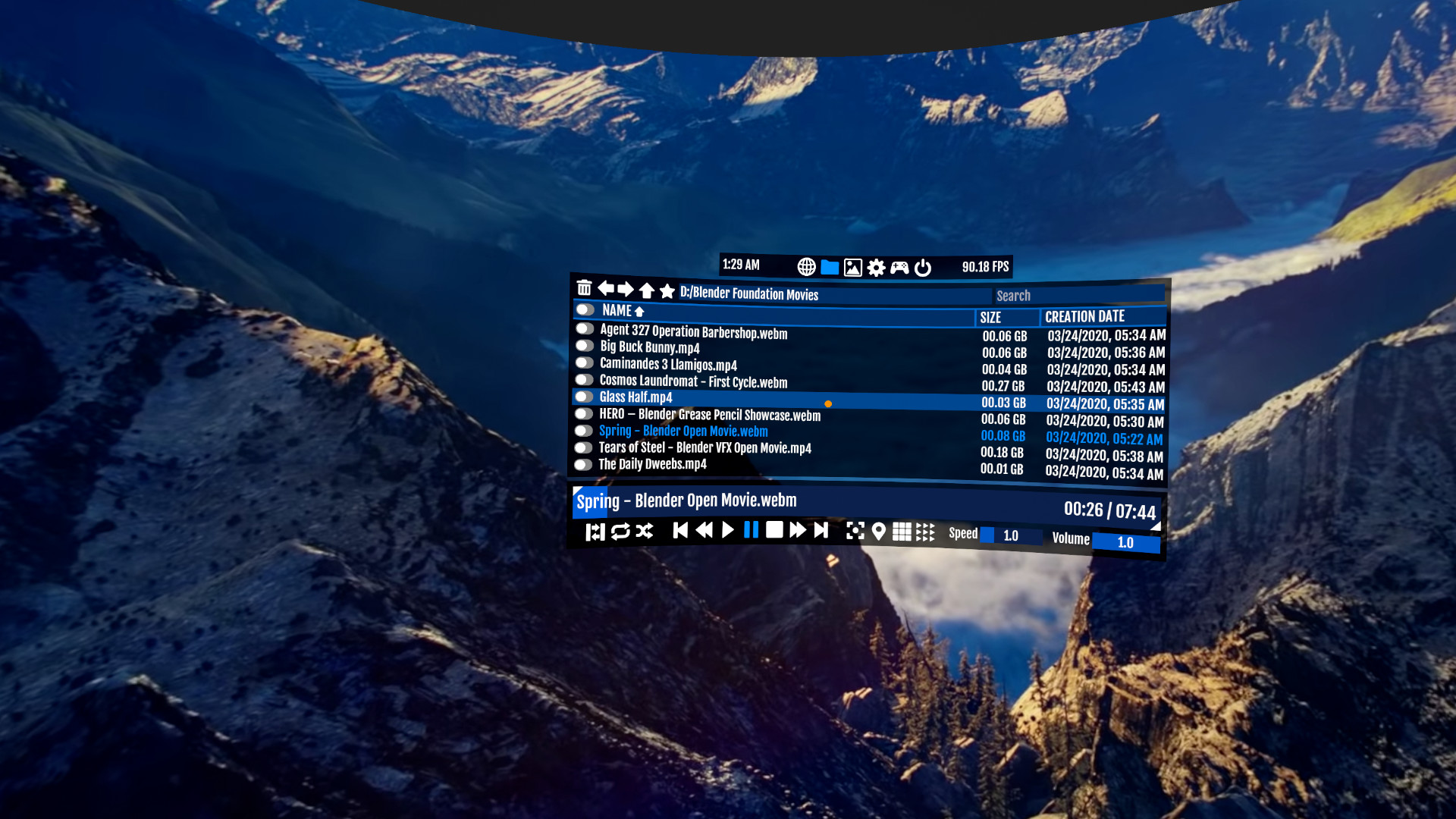Click the gamepad controller icon

899,268
